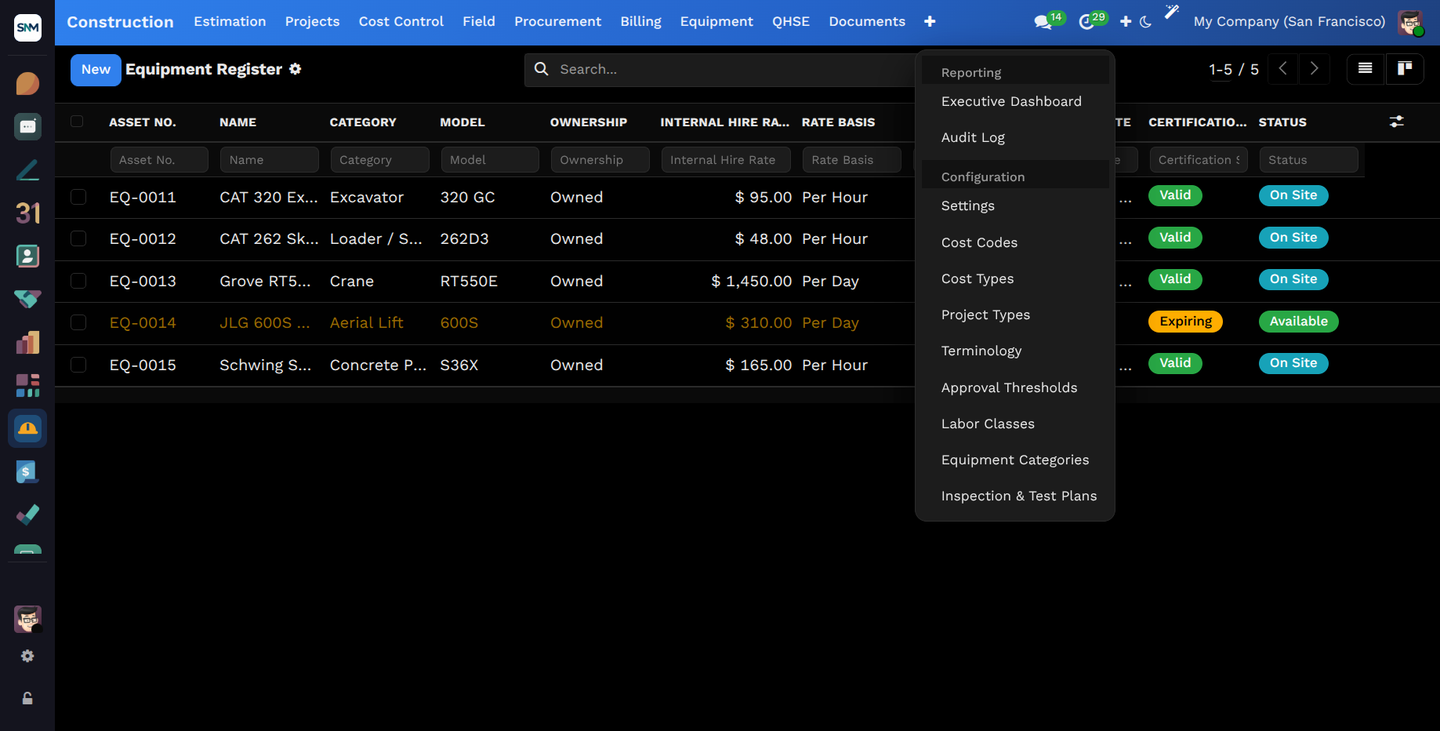Open the handshake app icon in the sidebar
Image resolution: width=1440 pixels, height=731 pixels.
pyautogui.click(x=28, y=299)
